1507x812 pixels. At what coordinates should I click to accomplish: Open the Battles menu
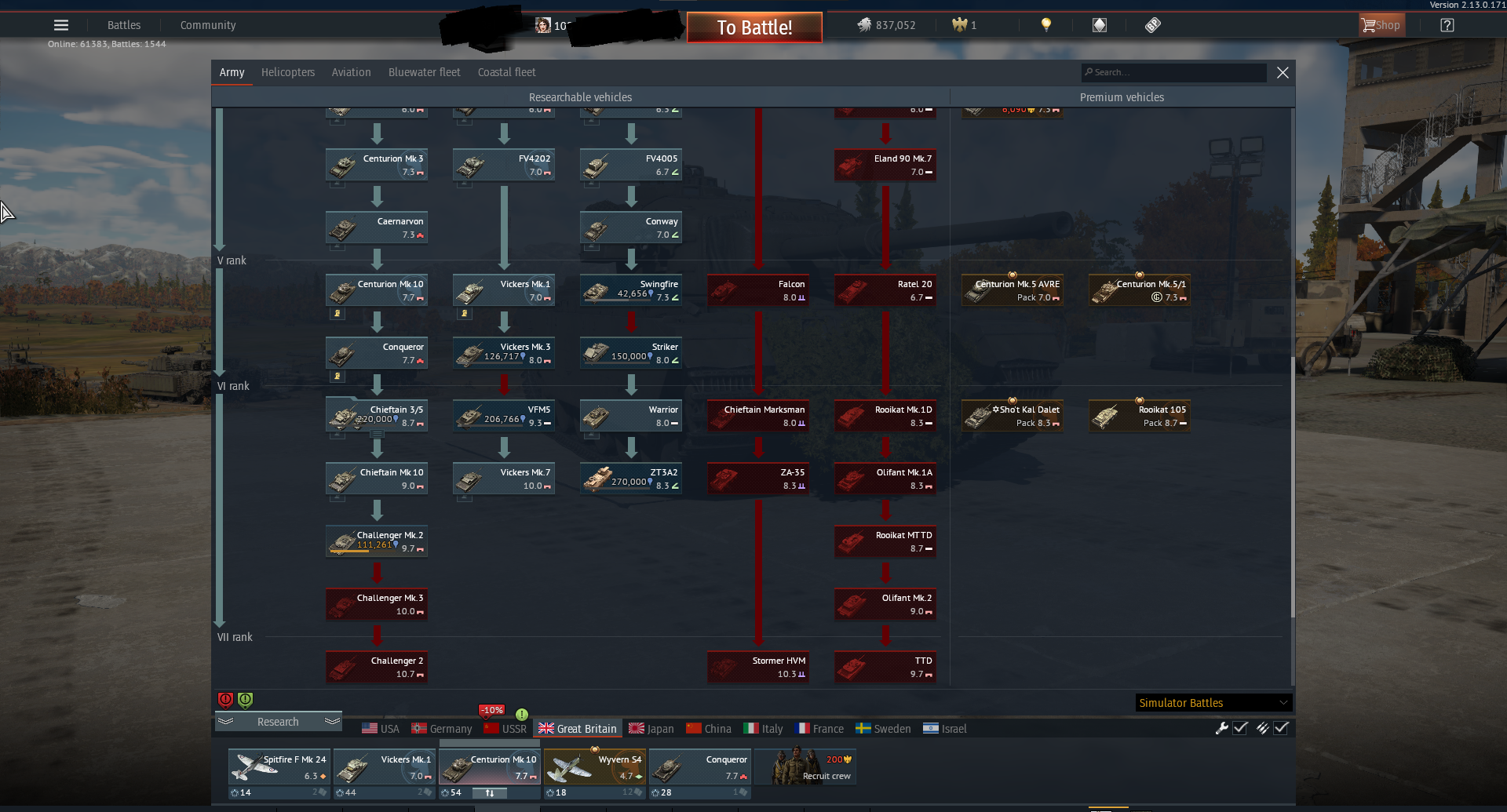[x=124, y=25]
